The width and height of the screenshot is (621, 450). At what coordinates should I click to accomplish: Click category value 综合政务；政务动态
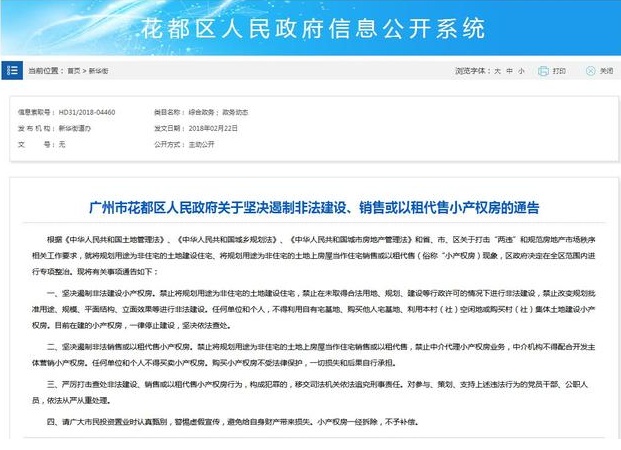[x=218, y=112]
